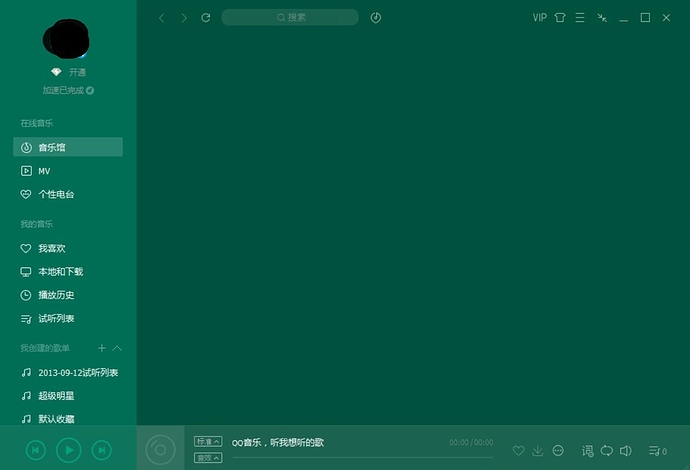Create a new playlist with the plus icon

(102, 348)
